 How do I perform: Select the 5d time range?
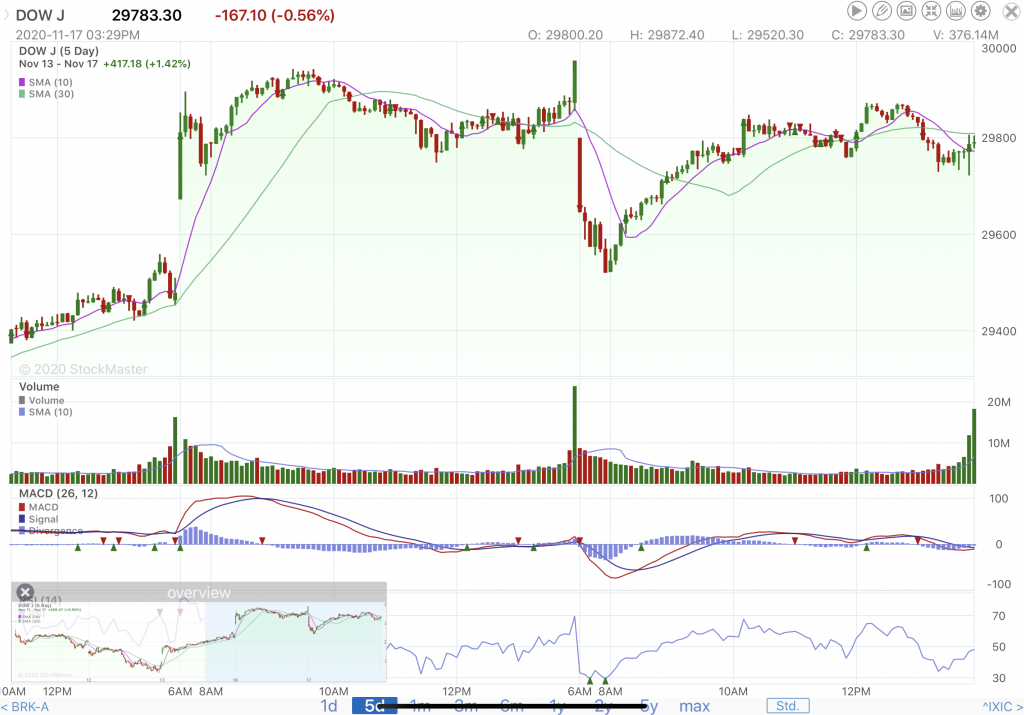(x=374, y=706)
